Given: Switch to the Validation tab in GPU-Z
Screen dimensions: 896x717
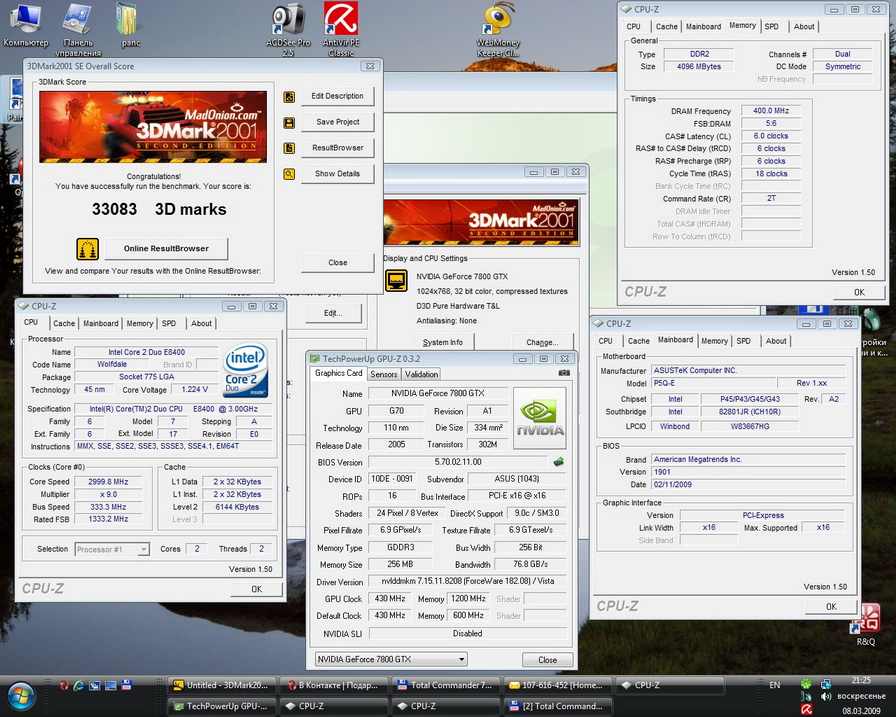Looking at the screenshot, I should pos(421,374).
